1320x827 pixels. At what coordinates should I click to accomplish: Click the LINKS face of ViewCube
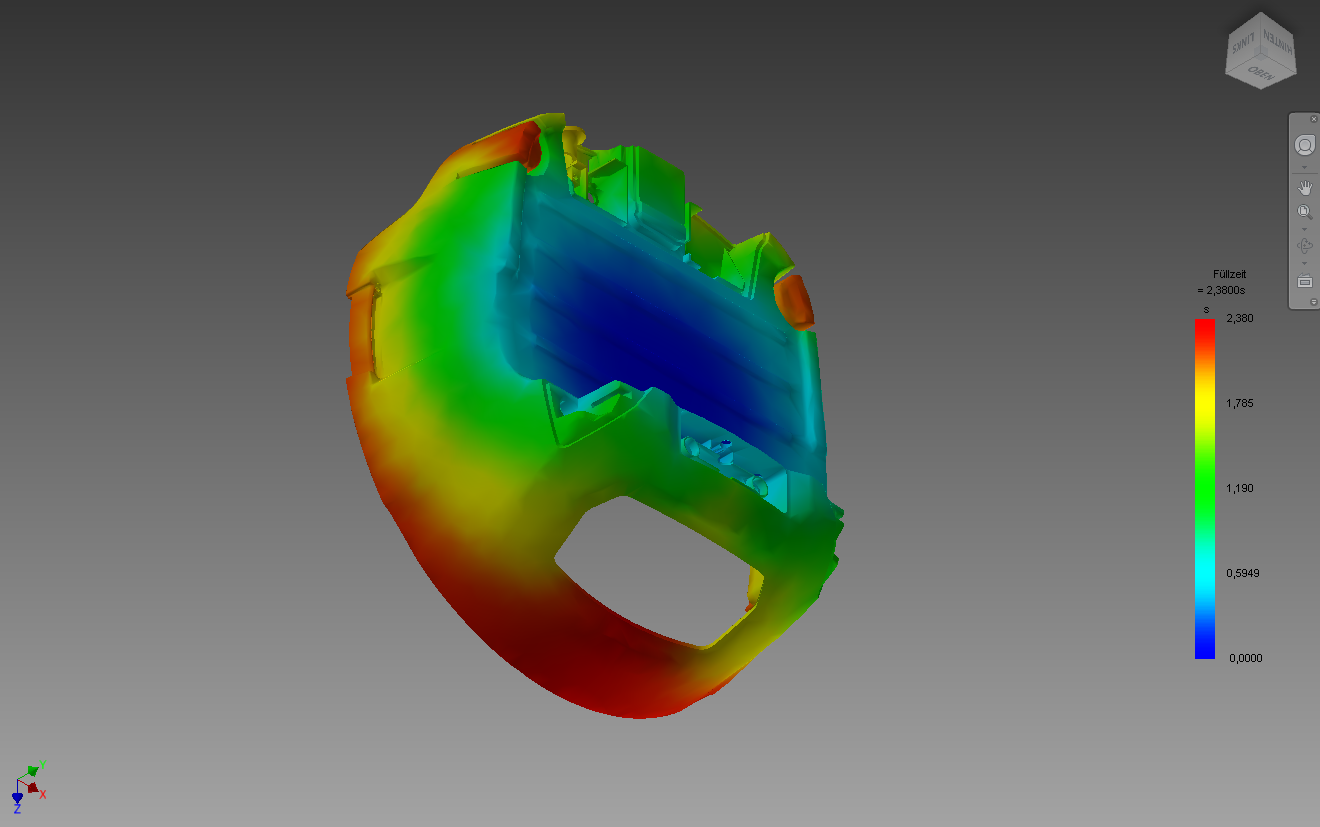pos(1243,43)
